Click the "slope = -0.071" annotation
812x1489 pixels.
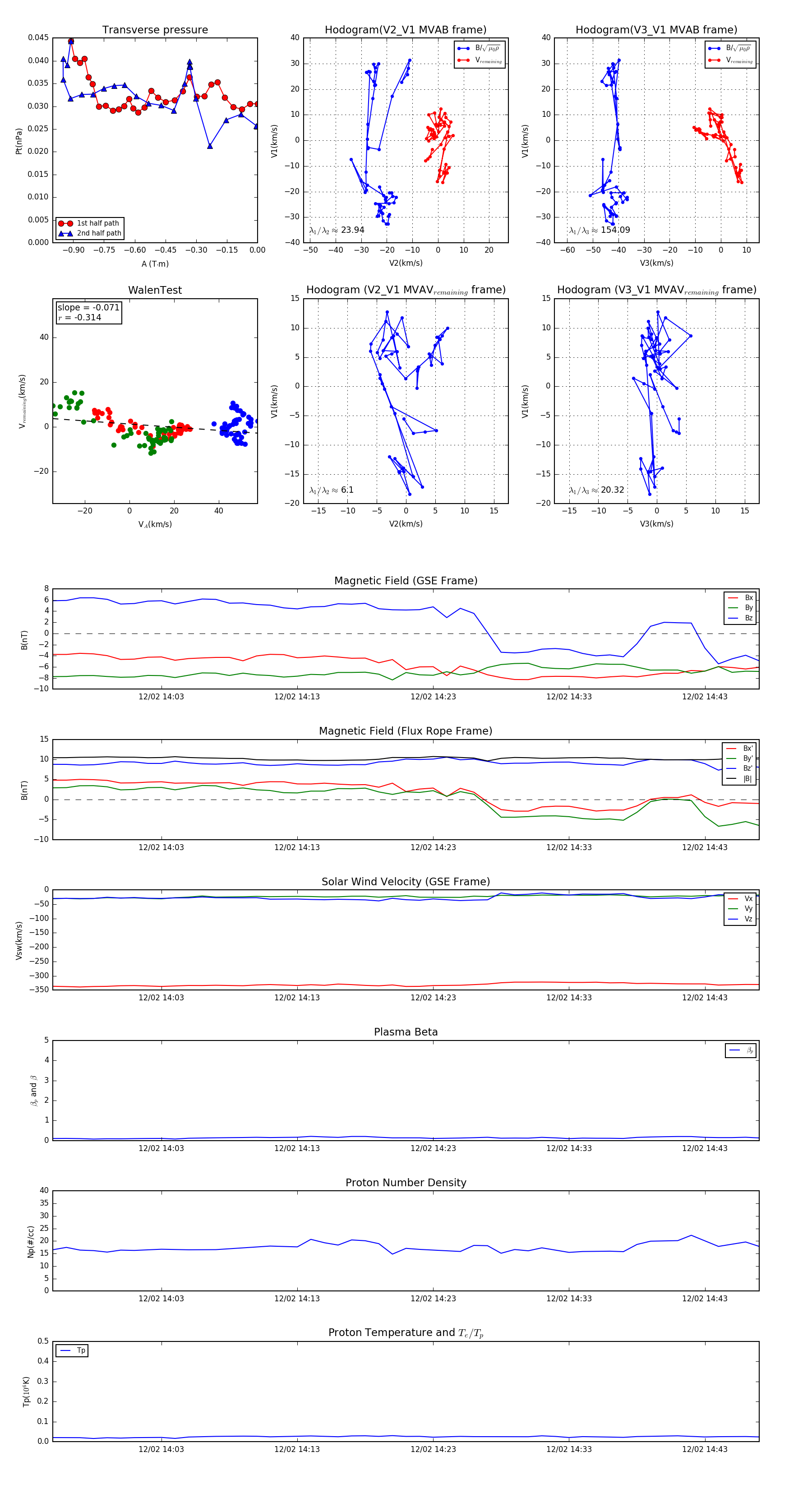(88, 308)
